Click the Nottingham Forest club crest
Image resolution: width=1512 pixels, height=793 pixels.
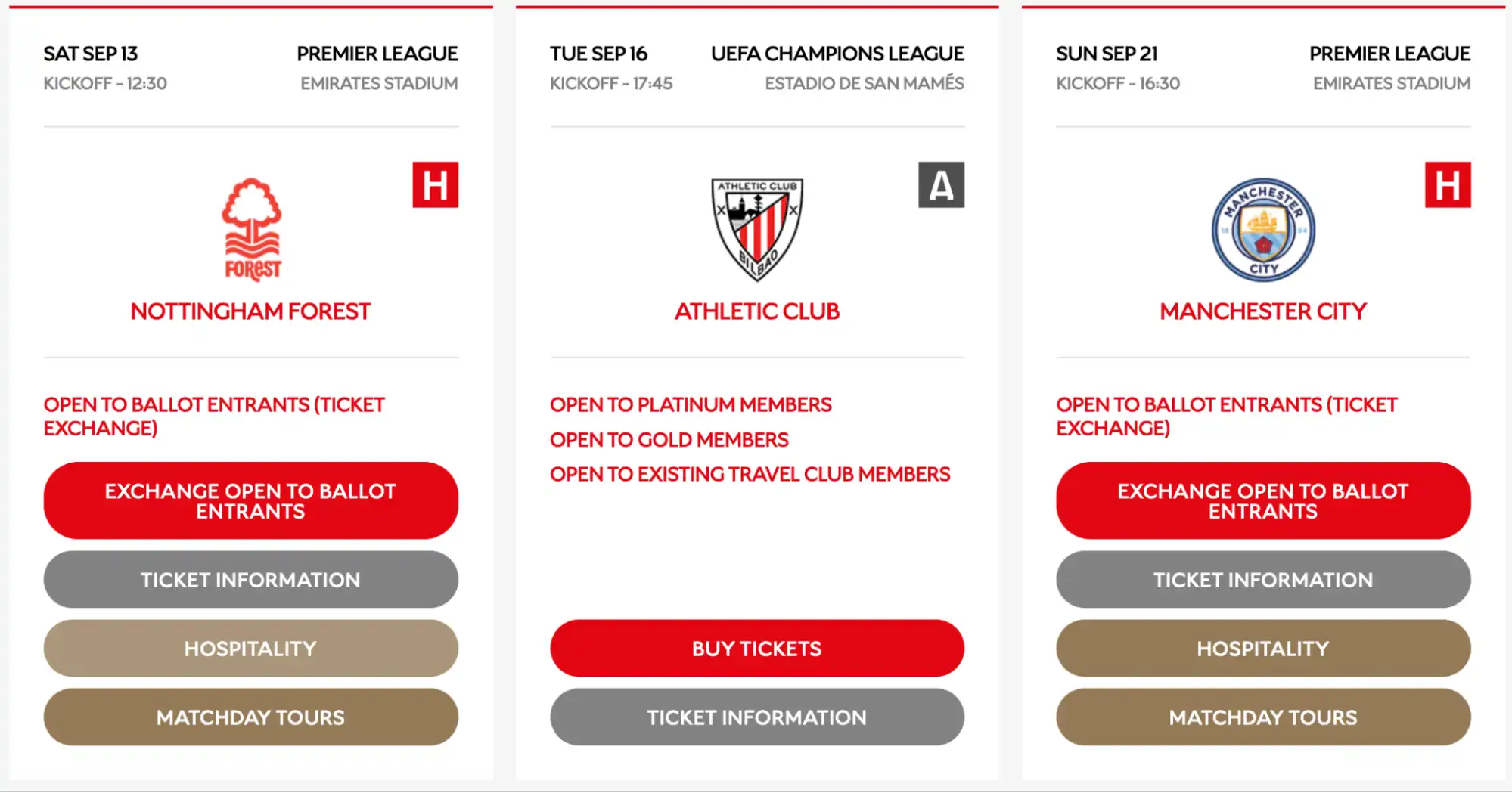pyautogui.click(x=251, y=227)
